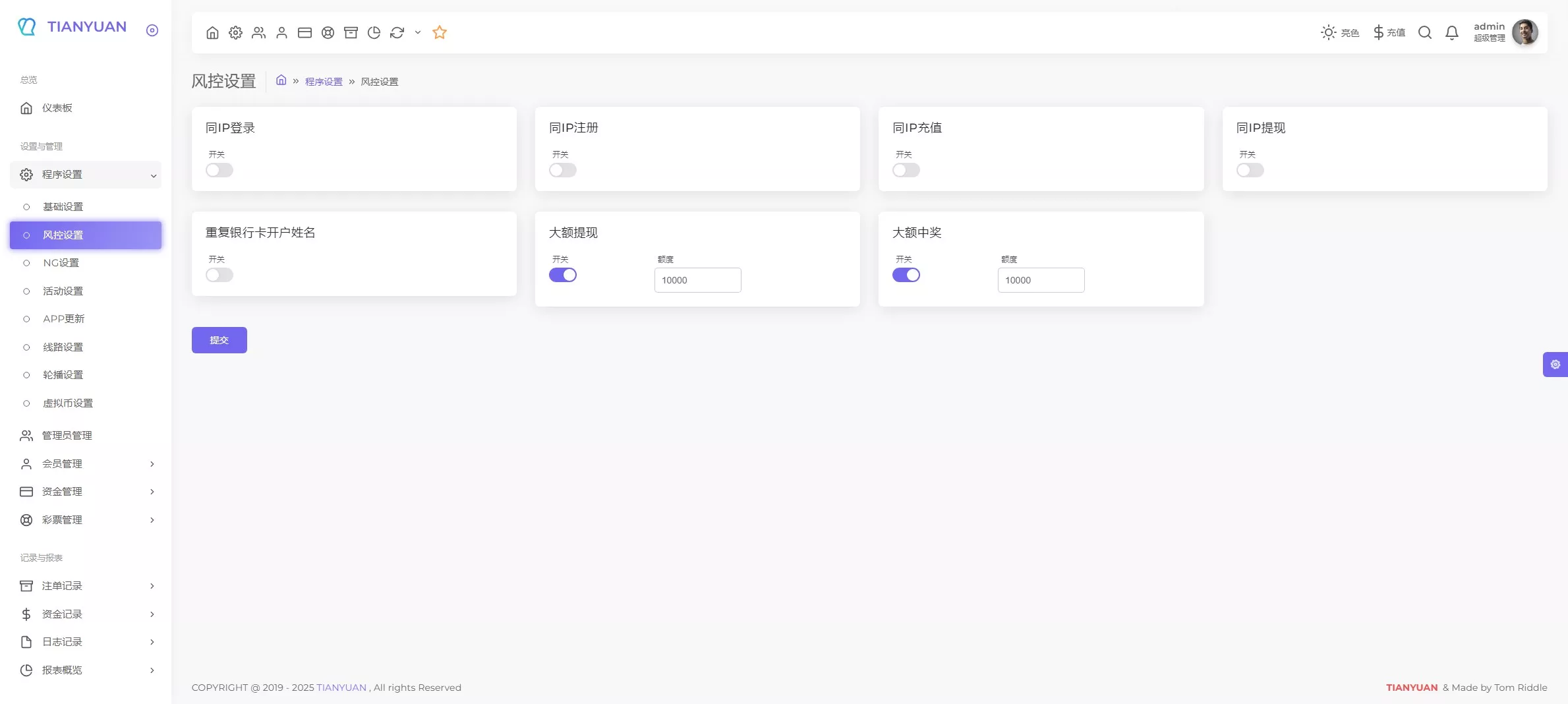
Task: Open the 程序设置 breadcrumb link
Action: (322, 81)
